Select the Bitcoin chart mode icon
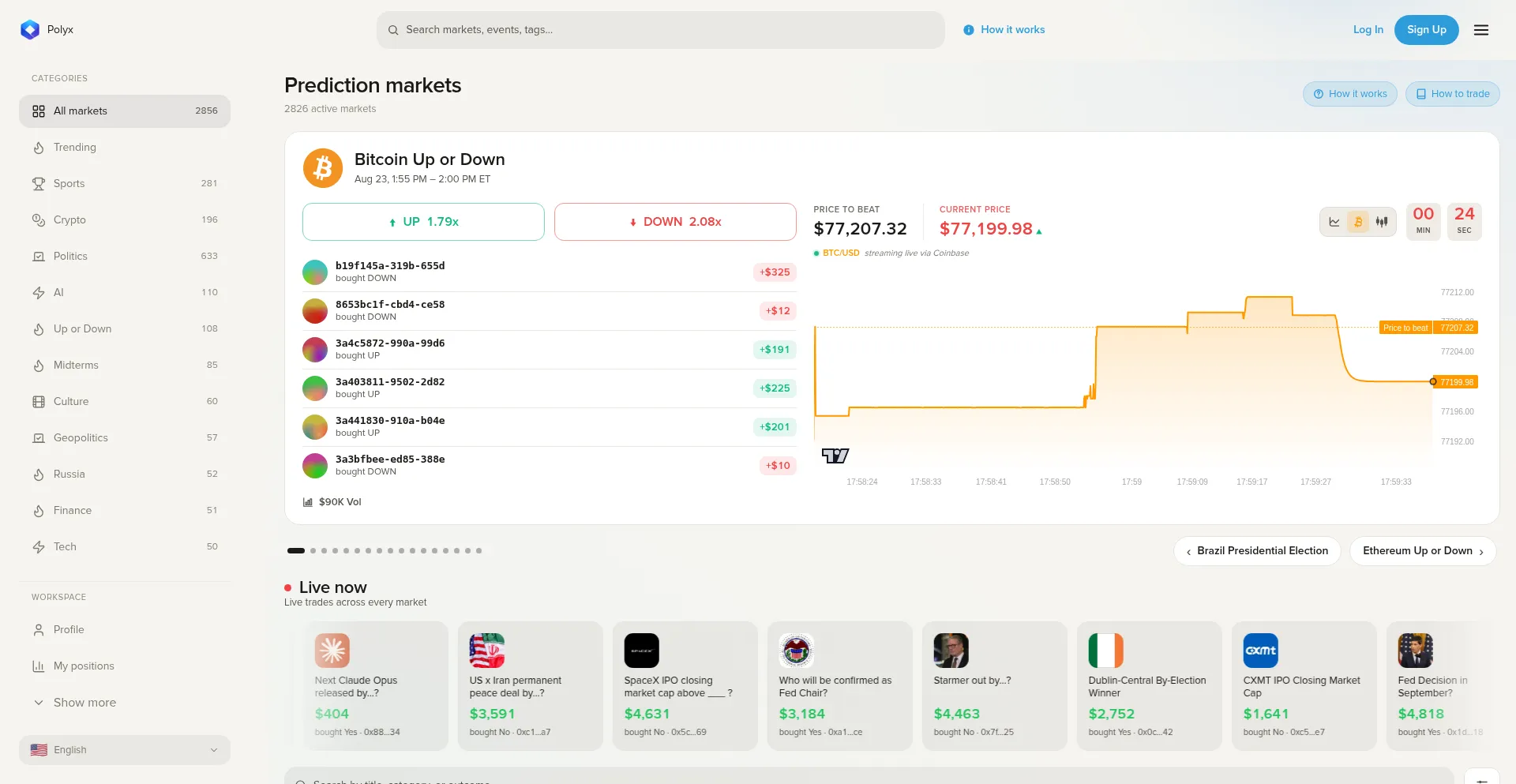Viewport: 1516px width, 784px height. point(1358,222)
